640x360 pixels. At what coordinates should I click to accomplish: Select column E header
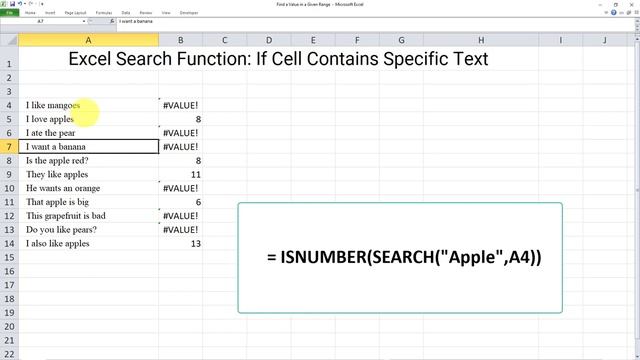pos(313,40)
